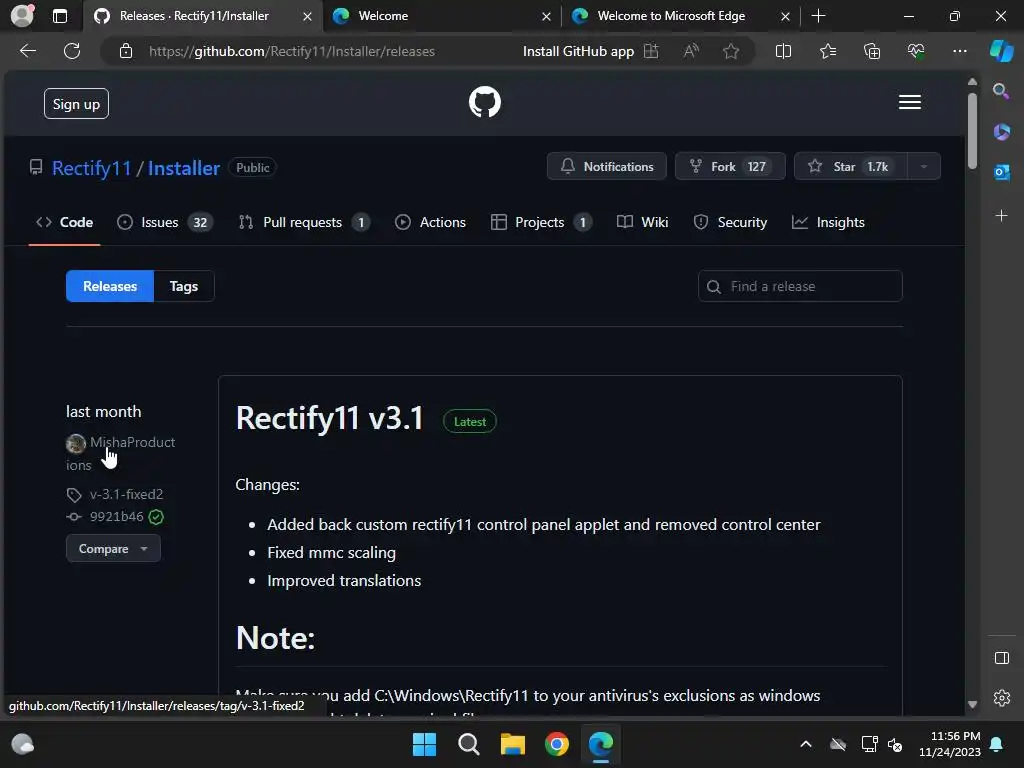Open the Code tab
This screenshot has height=768, width=1024.
click(x=64, y=222)
